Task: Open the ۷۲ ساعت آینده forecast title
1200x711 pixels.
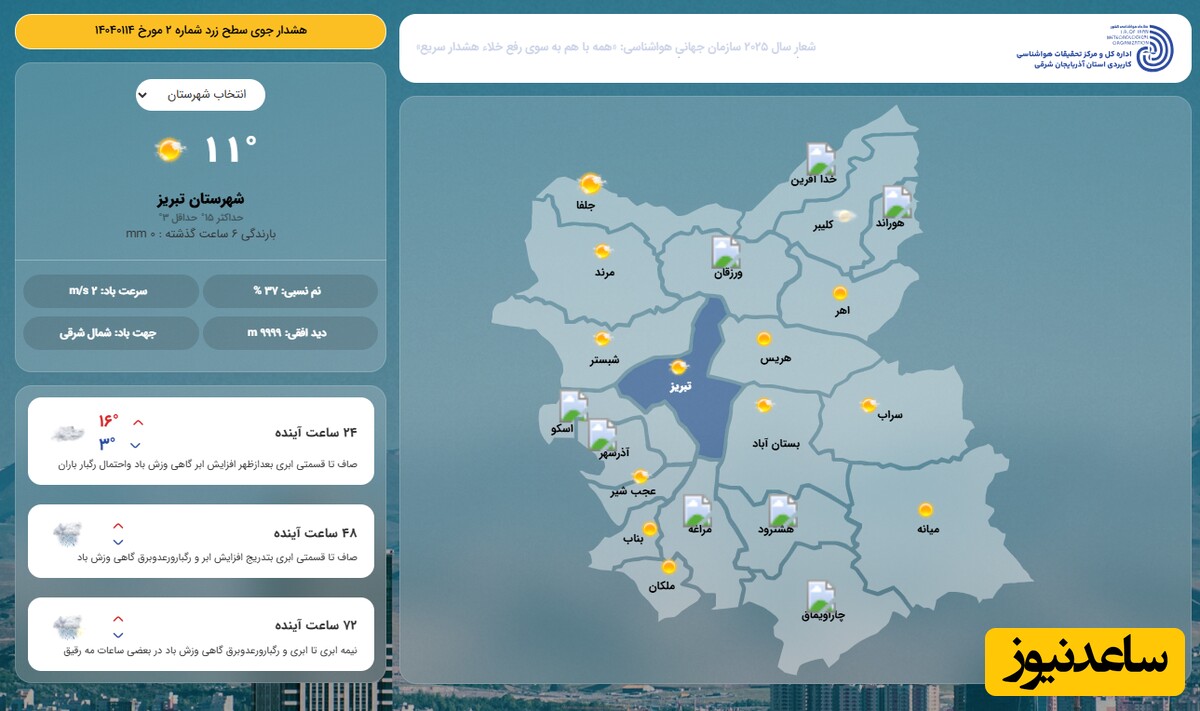Action: [315, 625]
